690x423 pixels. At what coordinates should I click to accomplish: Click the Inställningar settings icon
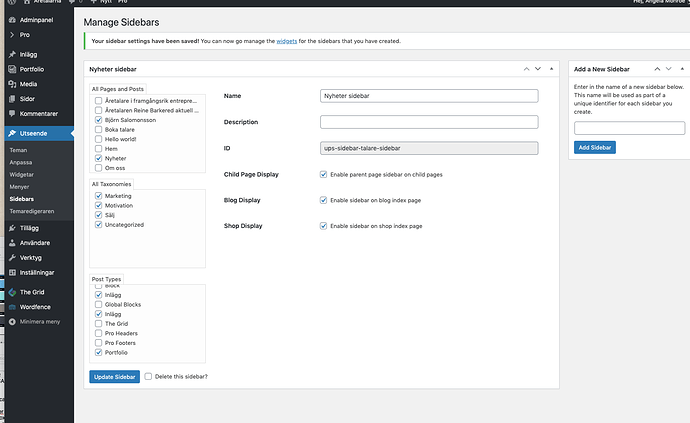tap(12, 272)
